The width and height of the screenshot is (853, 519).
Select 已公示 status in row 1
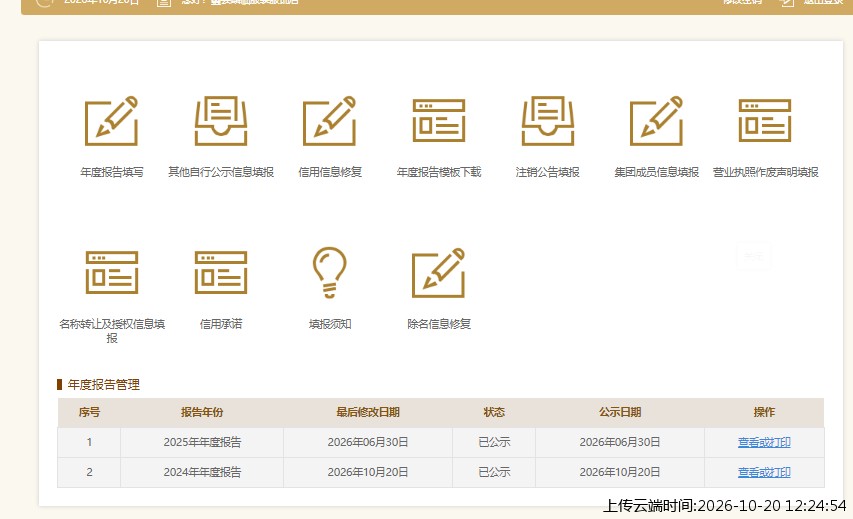pos(494,442)
